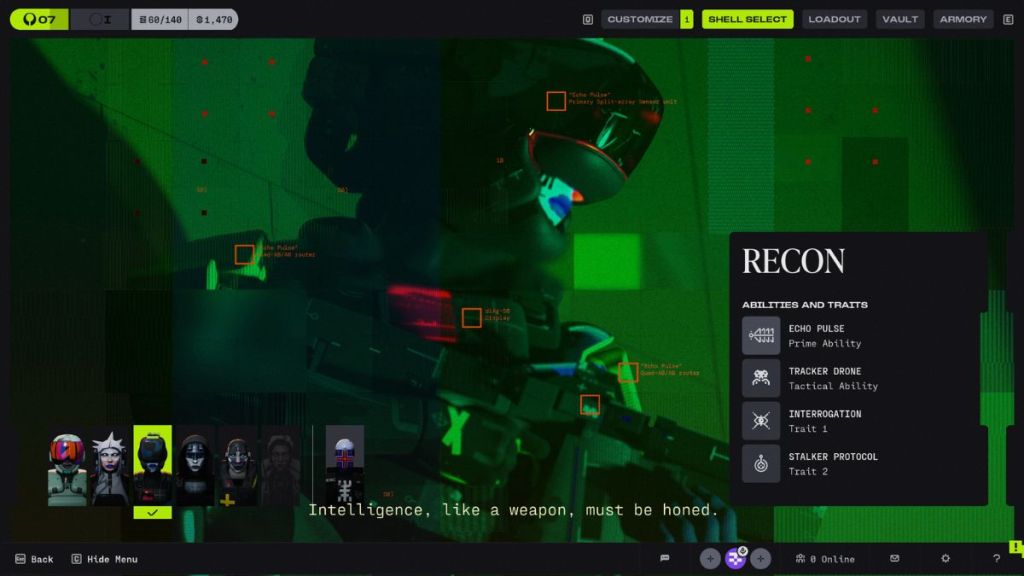Image resolution: width=1024 pixels, height=576 pixels.
Task: Switch to the Customize tab
Action: coord(640,19)
